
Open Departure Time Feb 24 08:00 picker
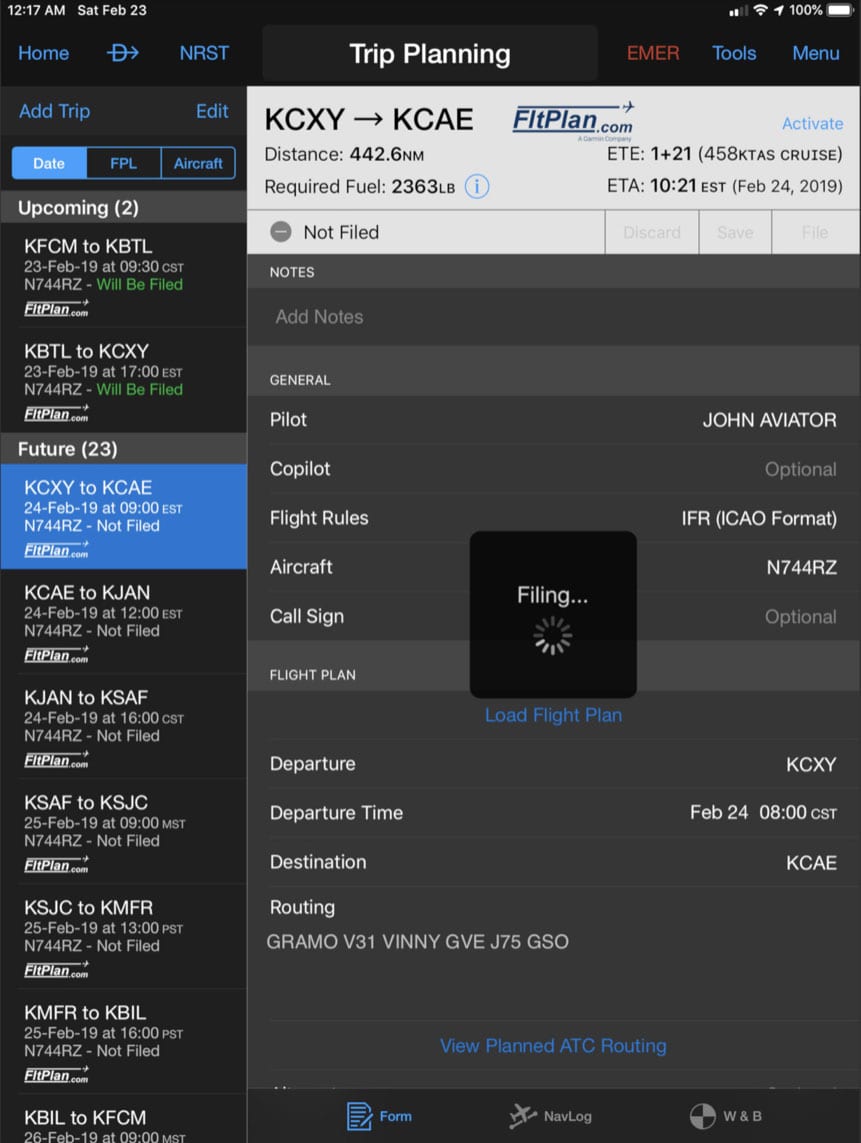tap(553, 813)
